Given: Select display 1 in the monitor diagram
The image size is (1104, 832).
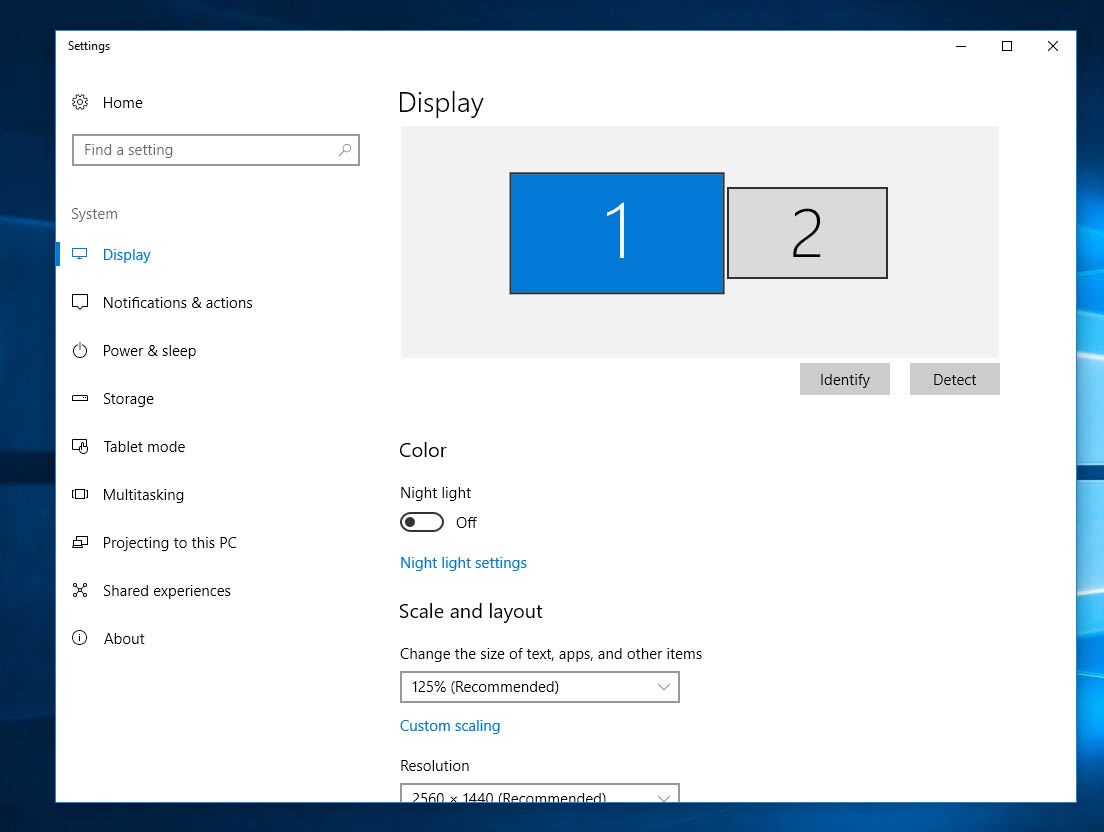Looking at the screenshot, I should pyautogui.click(x=616, y=233).
